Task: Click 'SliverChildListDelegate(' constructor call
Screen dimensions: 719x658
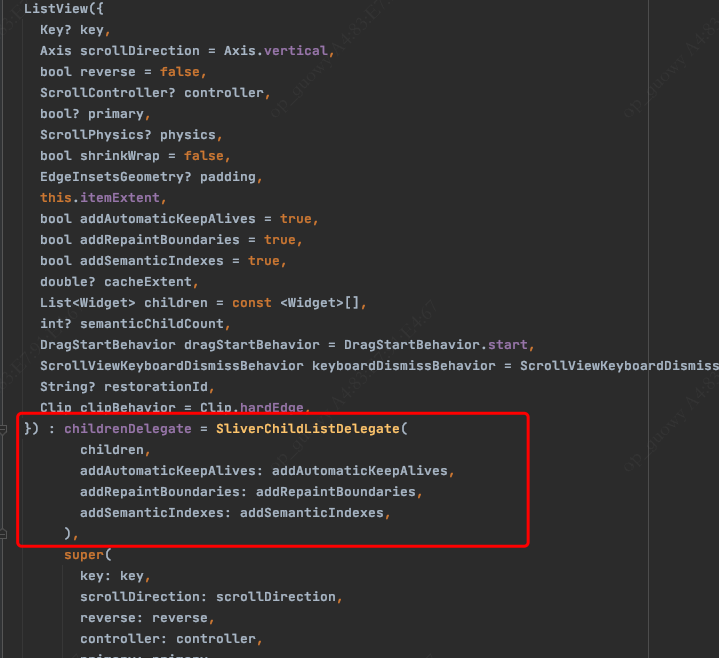Action: pyautogui.click(x=312, y=429)
